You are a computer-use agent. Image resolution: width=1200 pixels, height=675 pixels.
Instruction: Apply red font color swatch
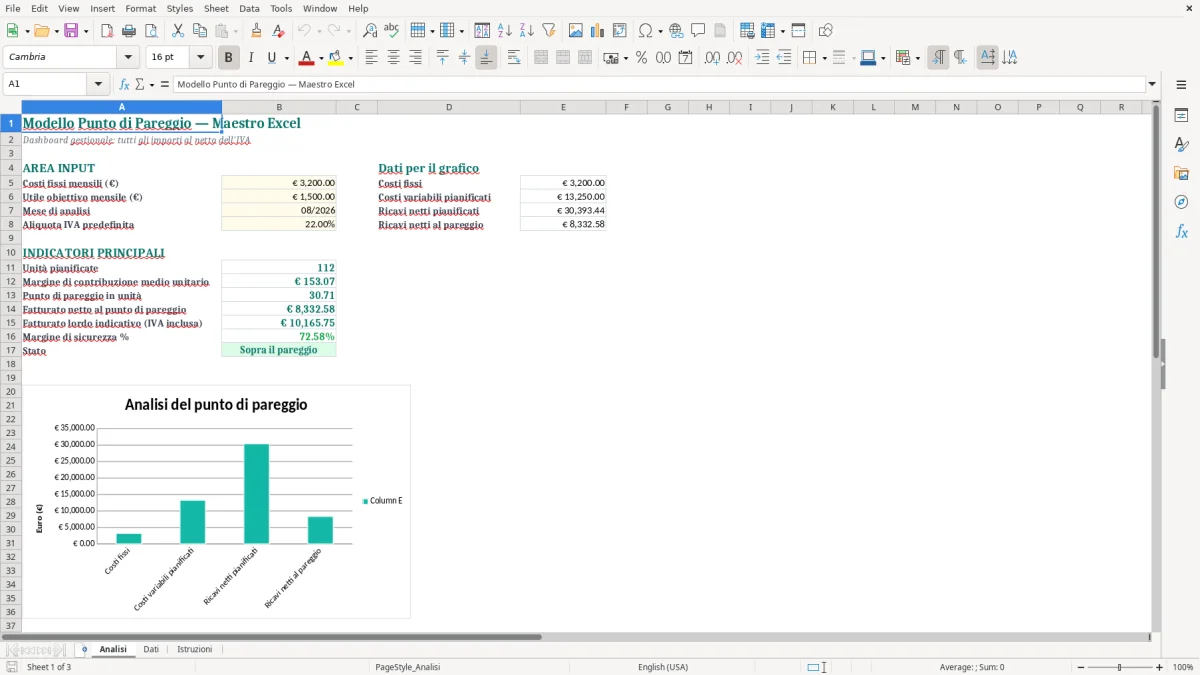(306, 58)
